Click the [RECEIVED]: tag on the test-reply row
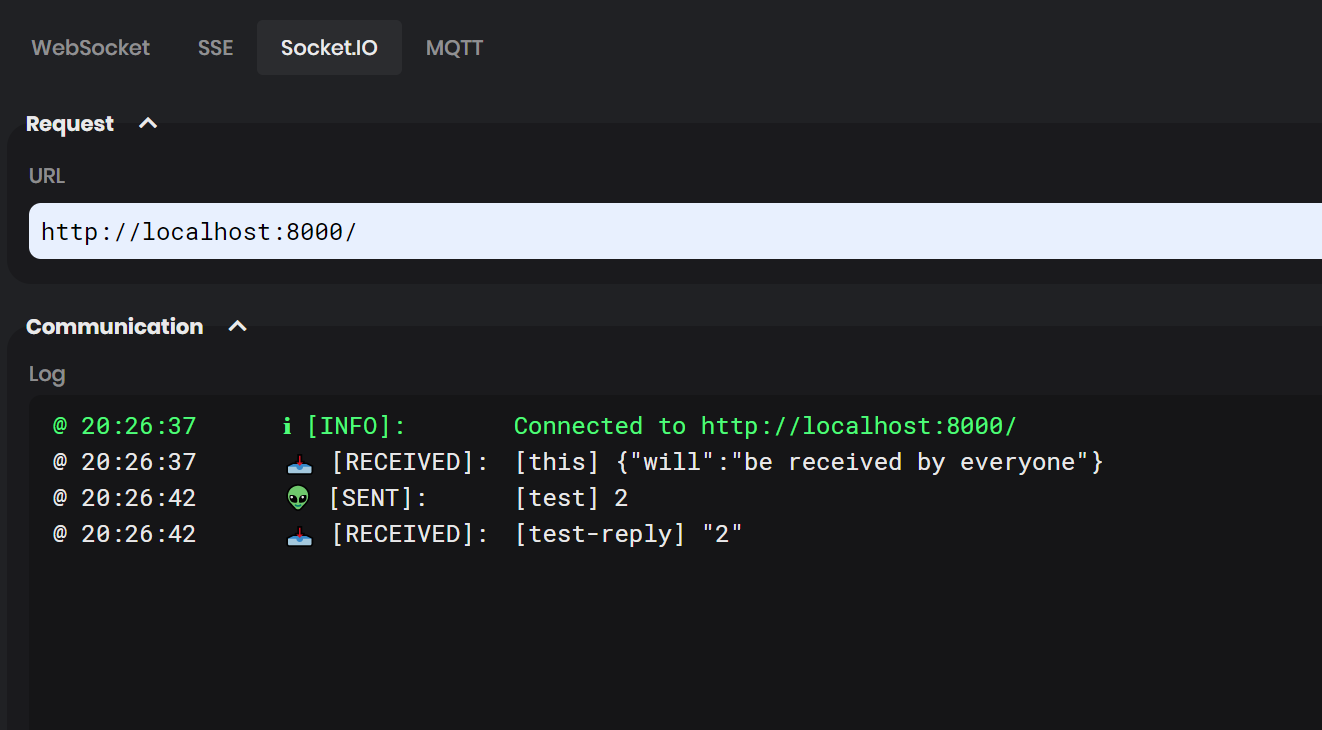The height and width of the screenshot is (730, 1322). click(410, 534)
